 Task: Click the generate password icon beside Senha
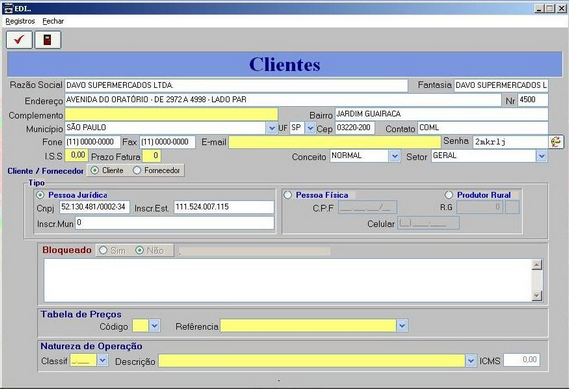coord(556,142)
